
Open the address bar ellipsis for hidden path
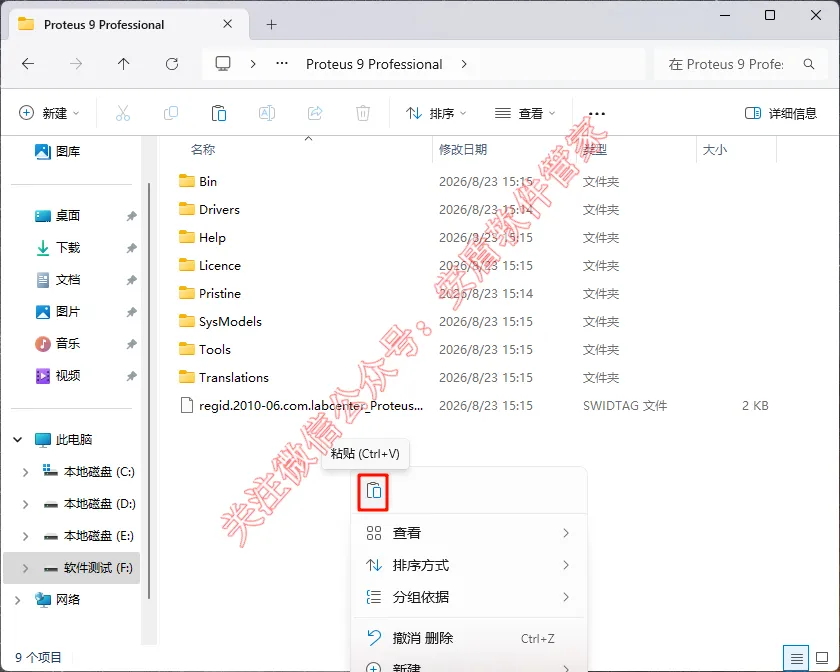pyautogui.click(x=282, y=64)
